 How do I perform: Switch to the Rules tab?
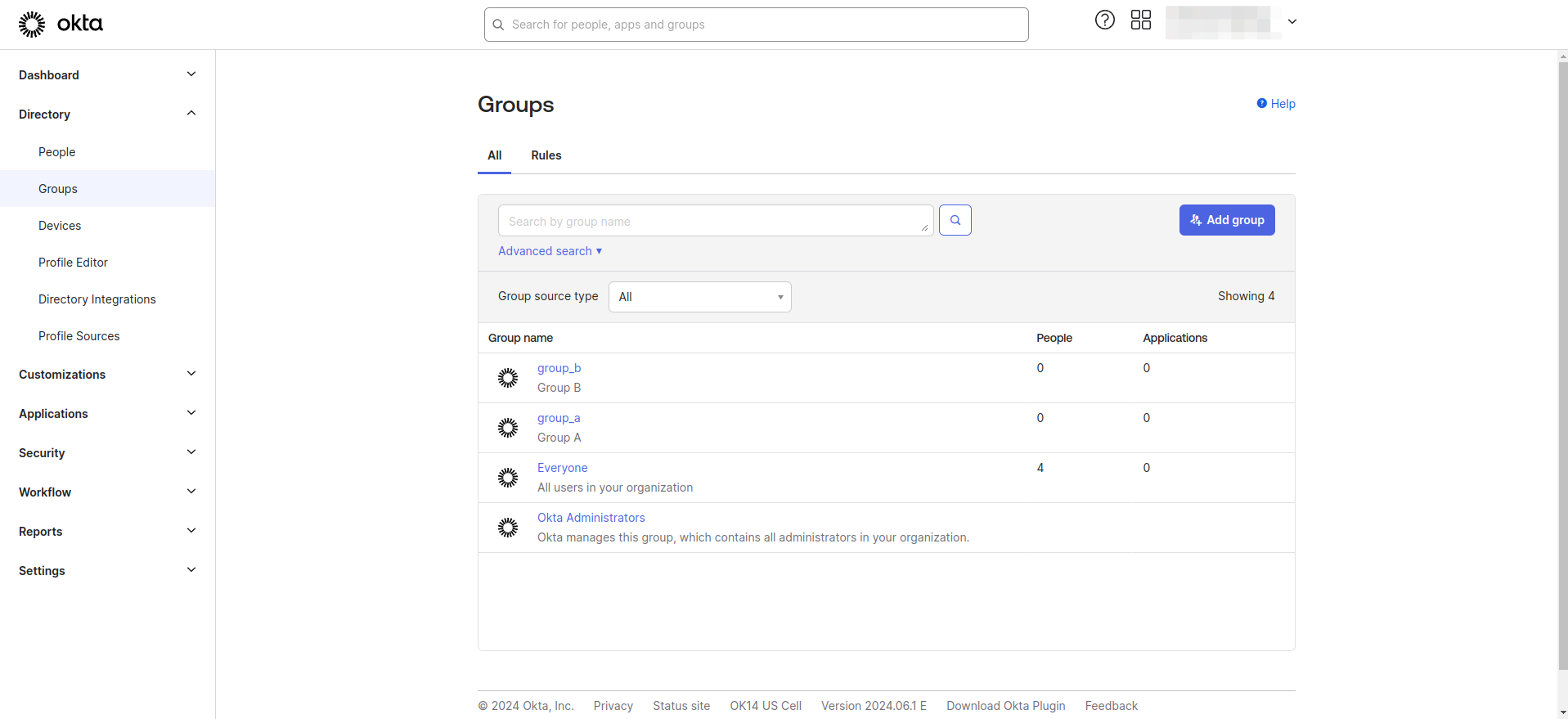coord(546,155)
